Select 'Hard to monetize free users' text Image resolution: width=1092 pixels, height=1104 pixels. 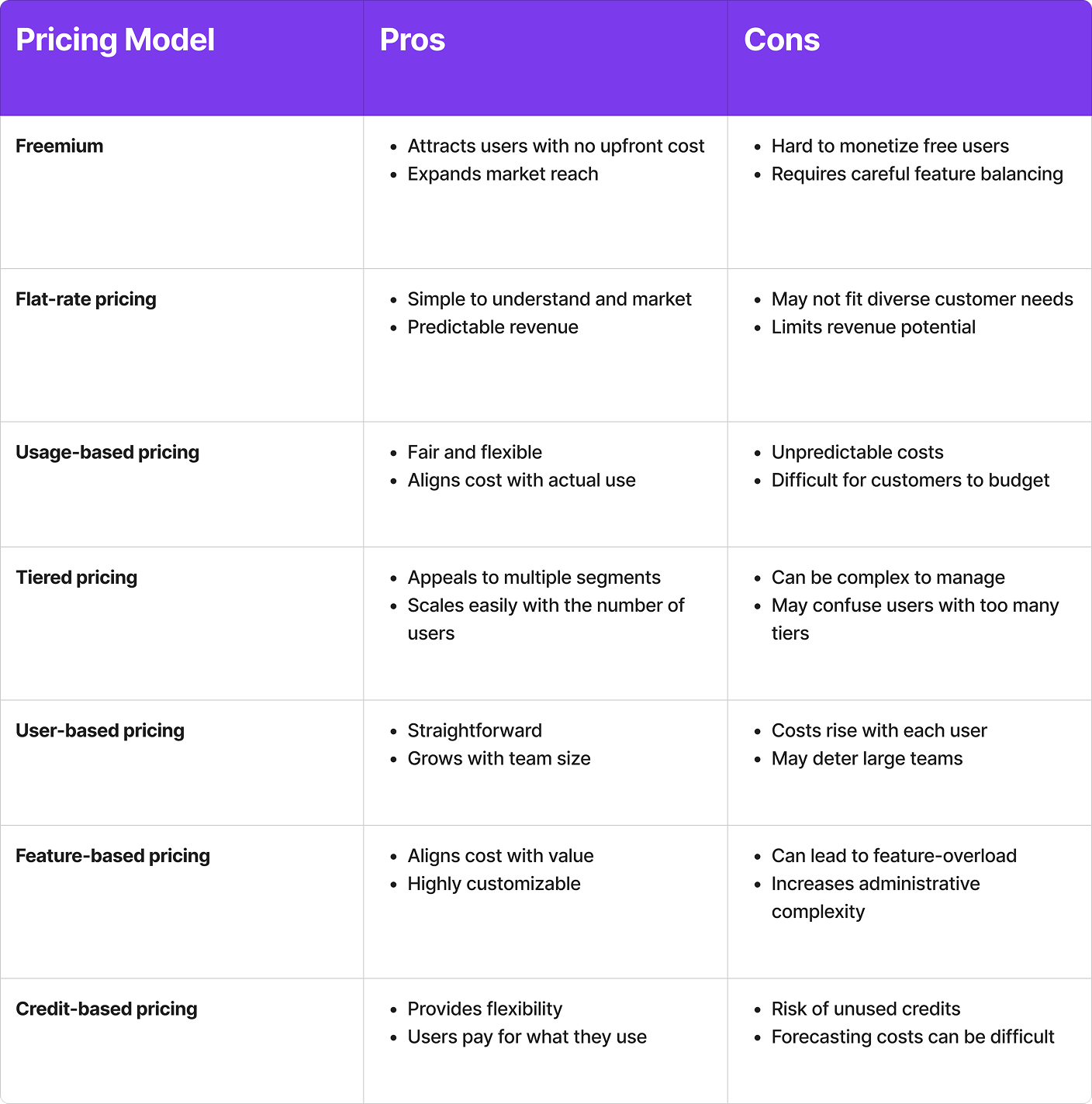(x=890, y=146)
